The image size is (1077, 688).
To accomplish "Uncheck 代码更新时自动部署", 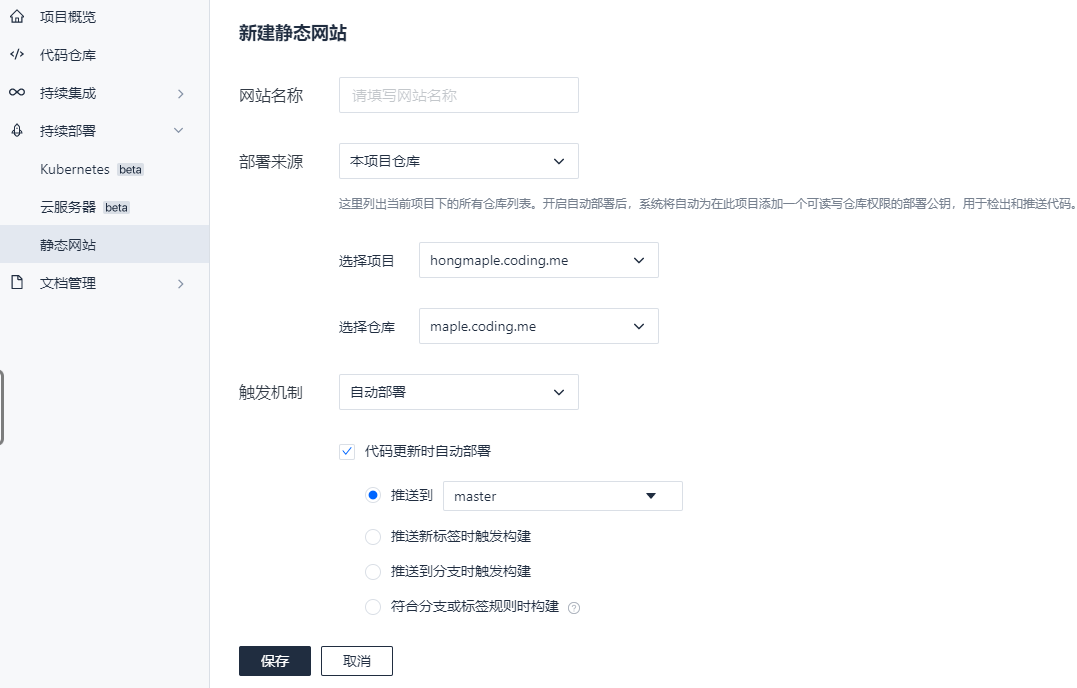I will coord(346,451).
